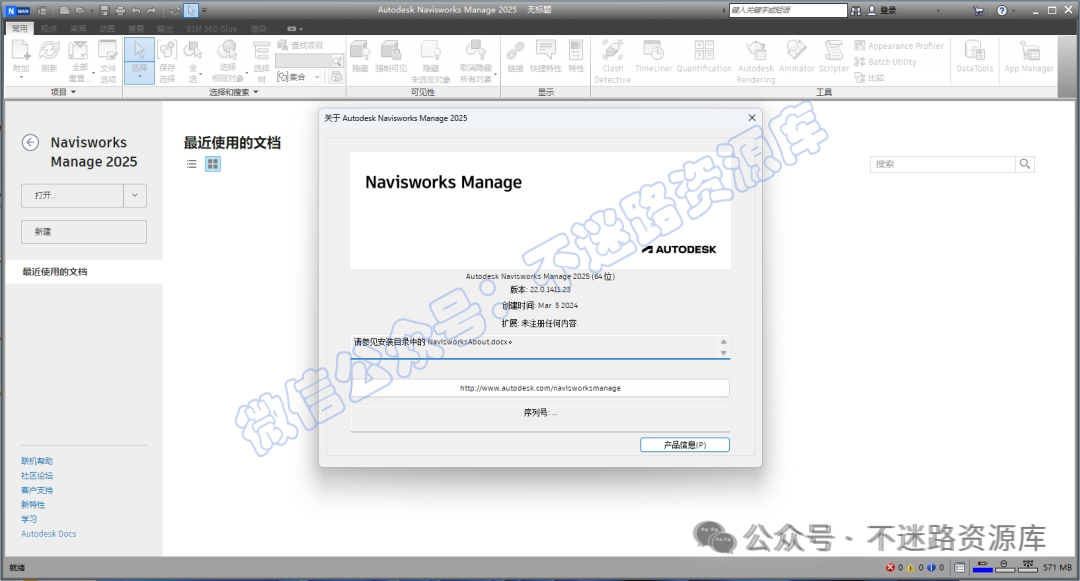1080x581 pixels.
Task: Select the 输出 ribbon tab
Action: pyautogui.click(x=165, y=29)
